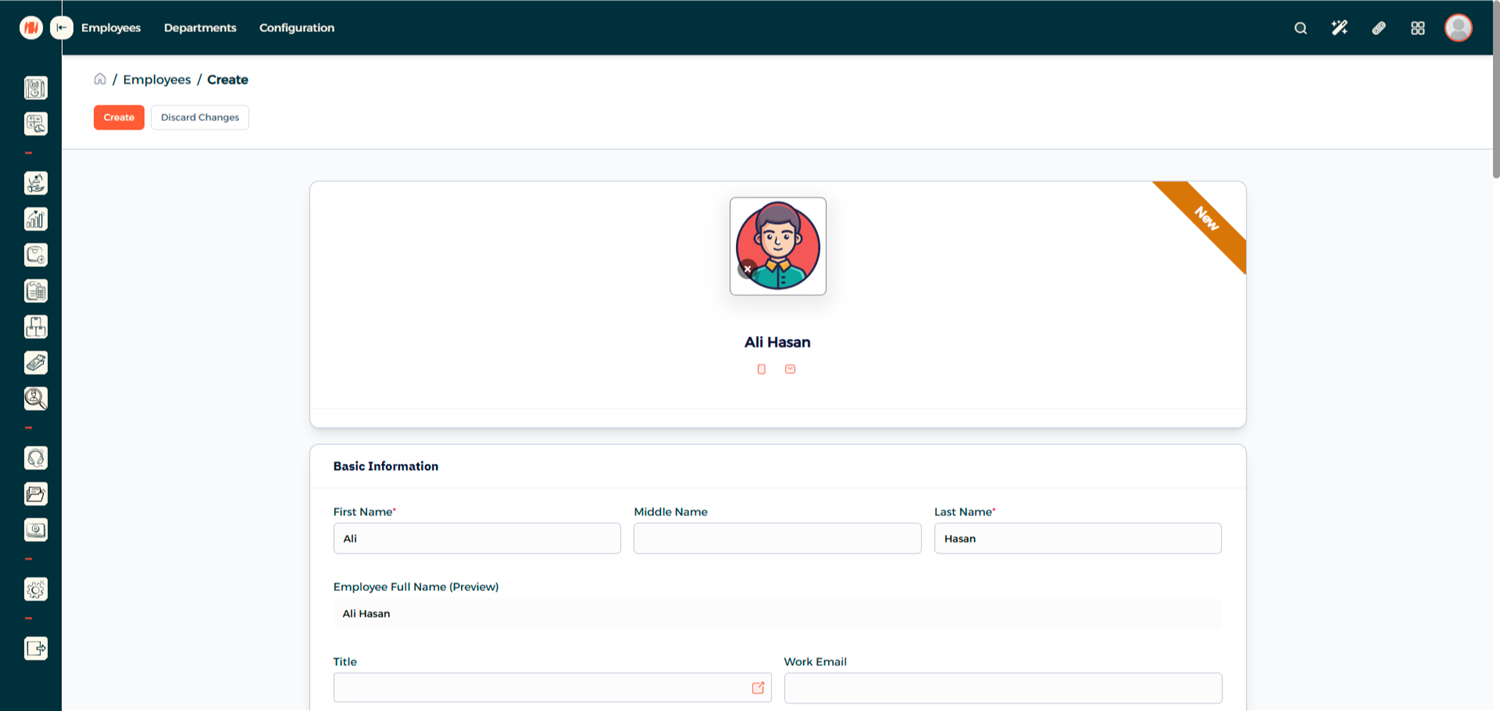The width and height of the screenshot is (1500, 711).
Task: Click the Employees breadcrumb link
Action: point(157,80)
